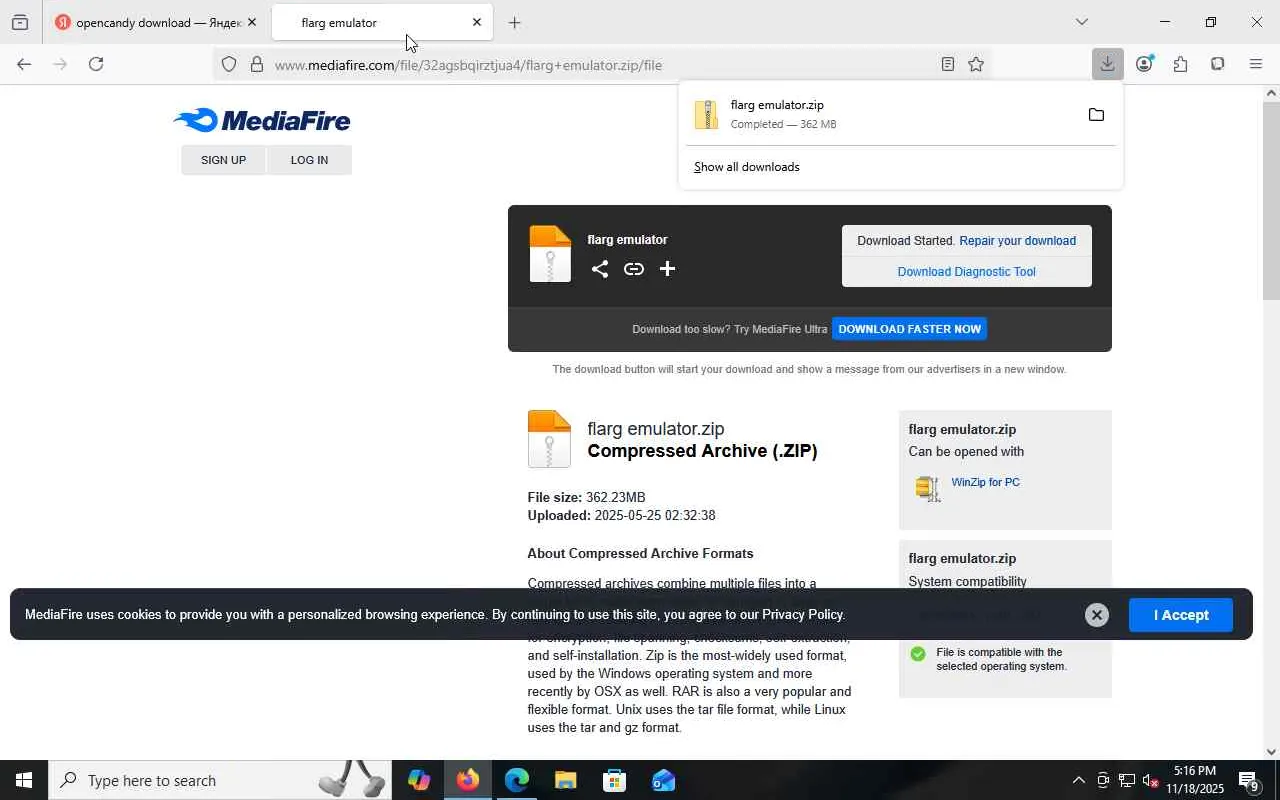Toggle the downloads panel toolbar button
The image size is (1280, 800).
coord(1107,64)
